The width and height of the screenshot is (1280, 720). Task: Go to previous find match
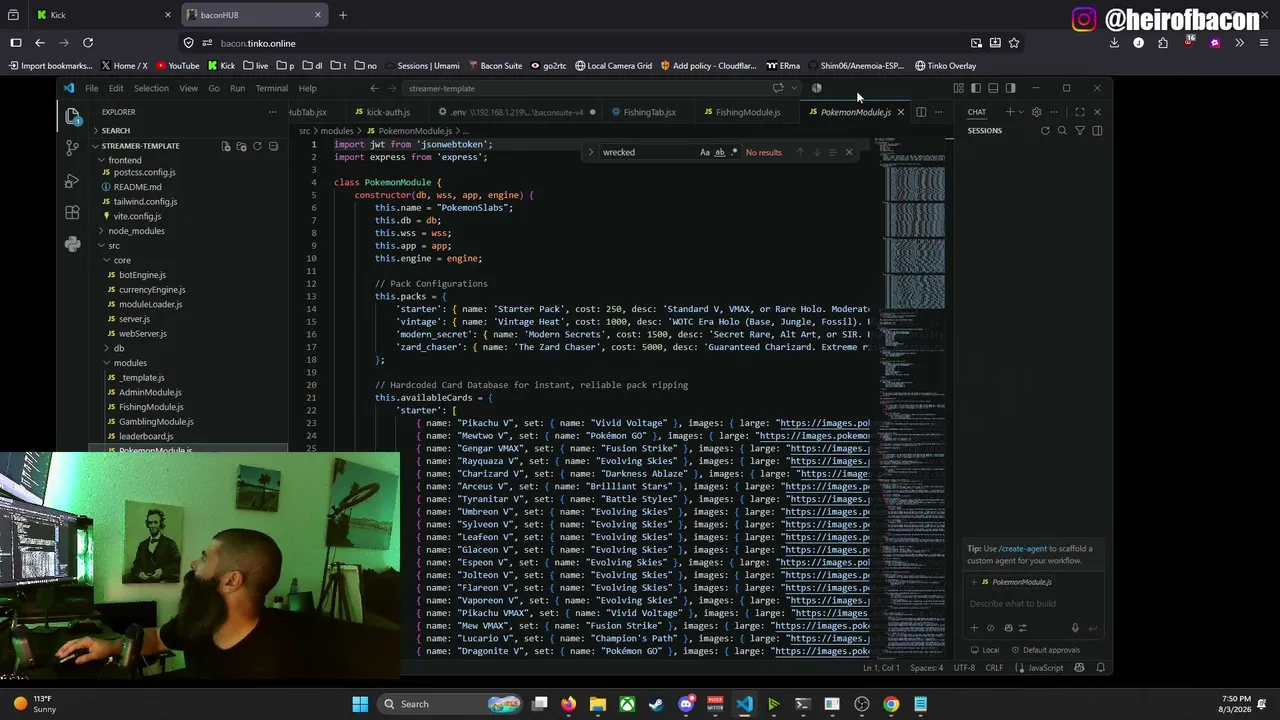pyautogui.click(x=799, y=152)
